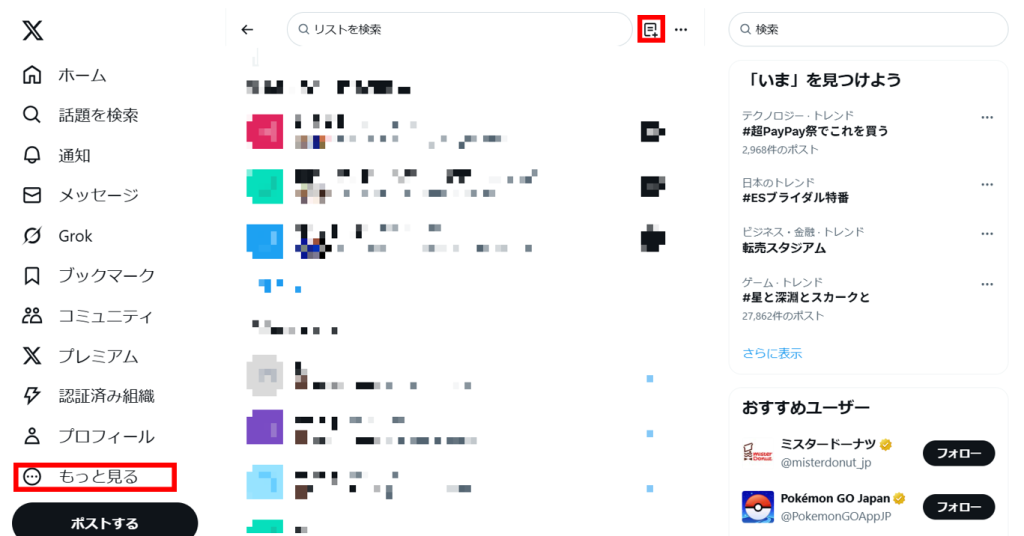Open options for 転売スタジアム trend

(987, 234)
